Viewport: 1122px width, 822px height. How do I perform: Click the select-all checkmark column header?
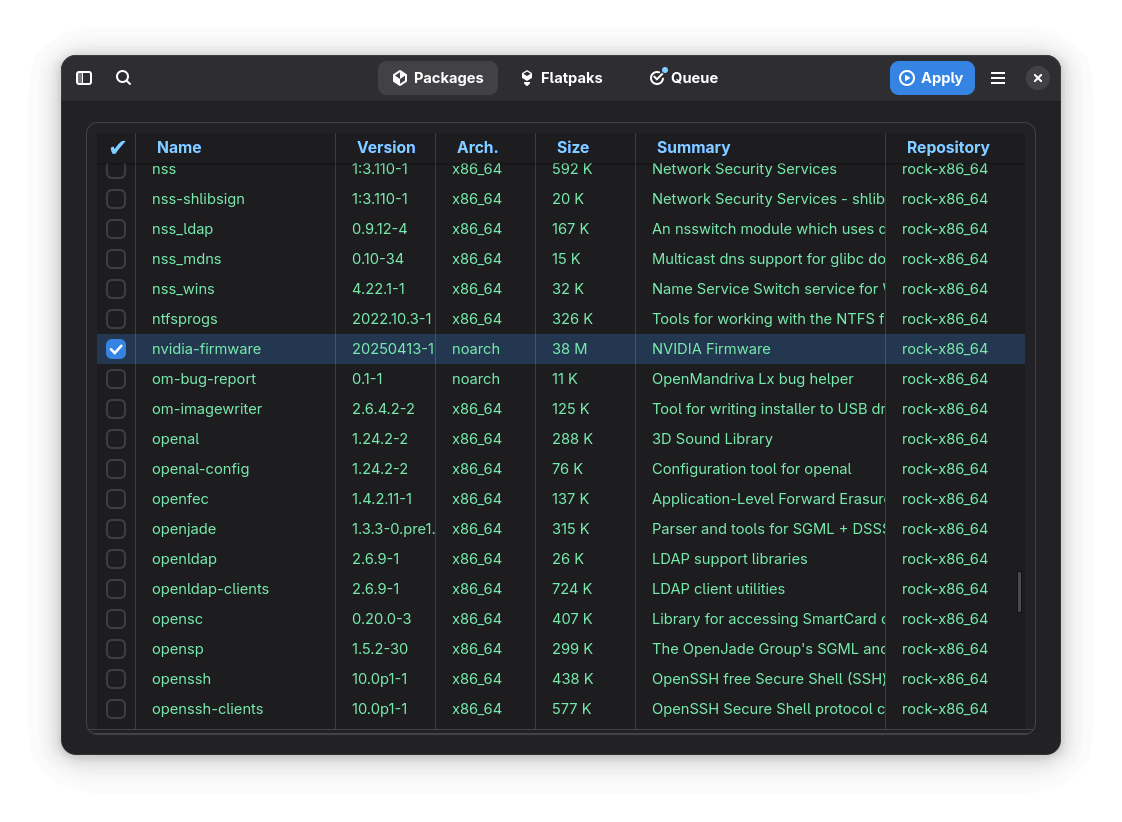[x=117, y=148]
